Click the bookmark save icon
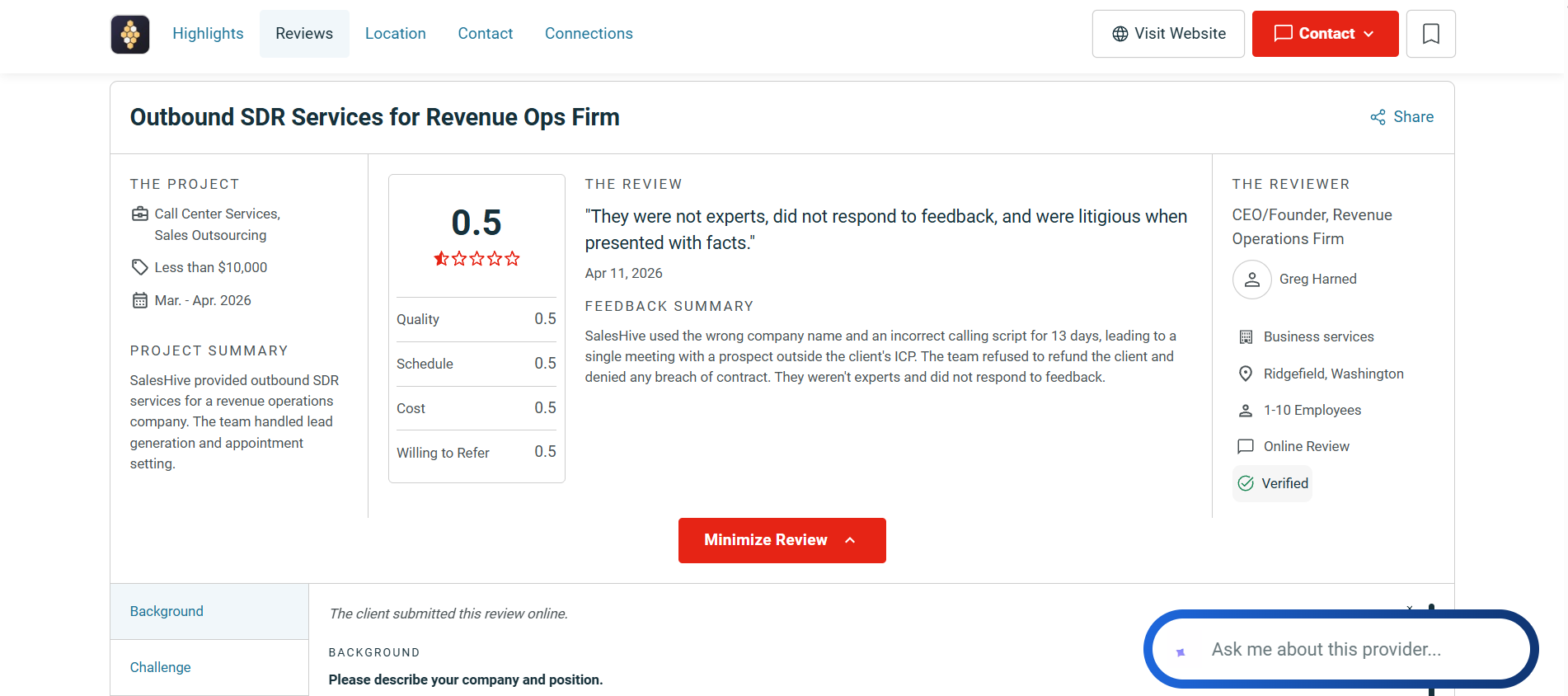This screenshot has height=696, width=1568. (x=1431, y=34)
